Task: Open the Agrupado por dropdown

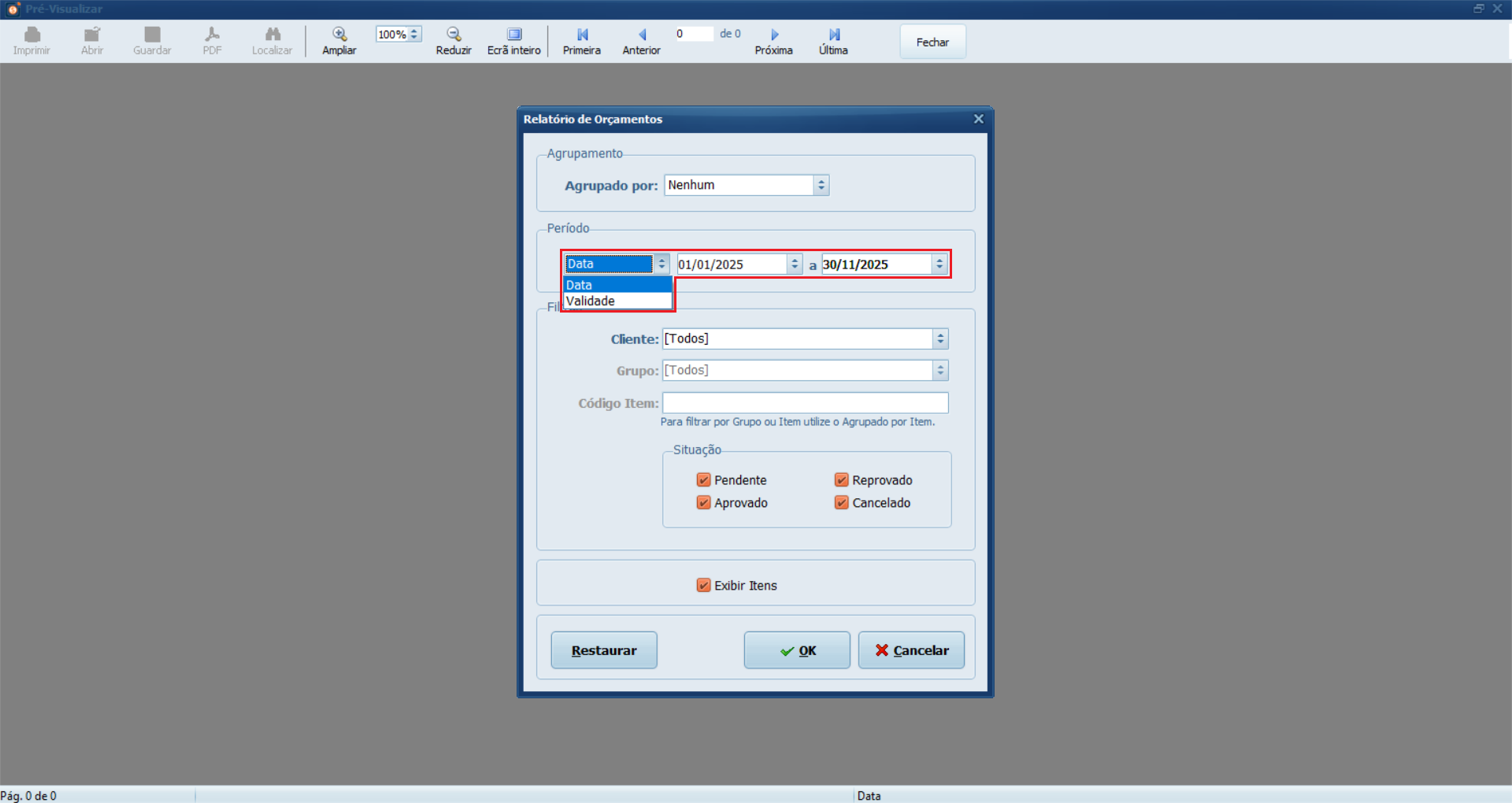Action: [x=821, y=185]
